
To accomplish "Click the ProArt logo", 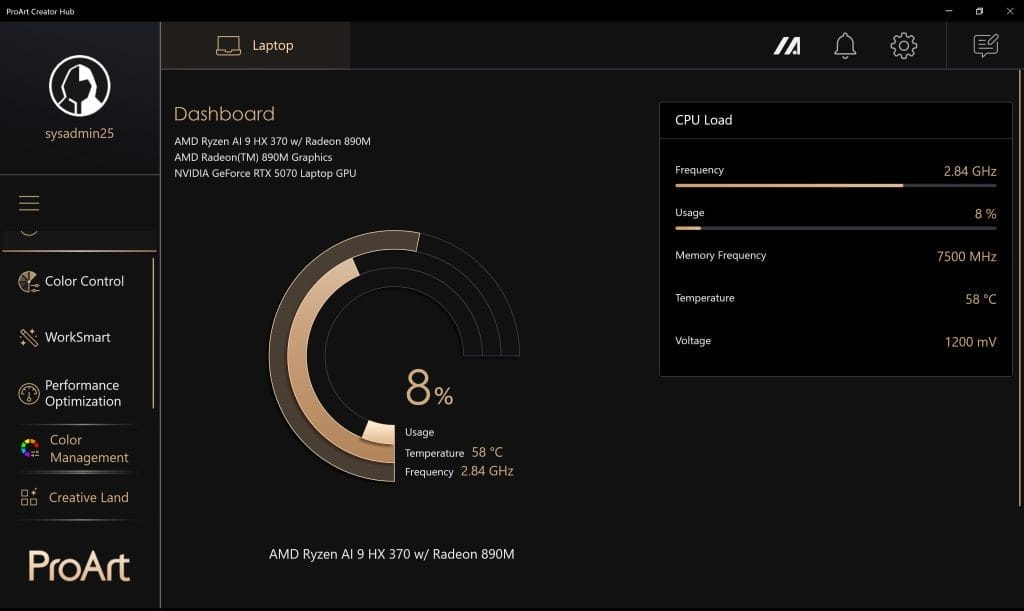I will [x=79, y=566].
